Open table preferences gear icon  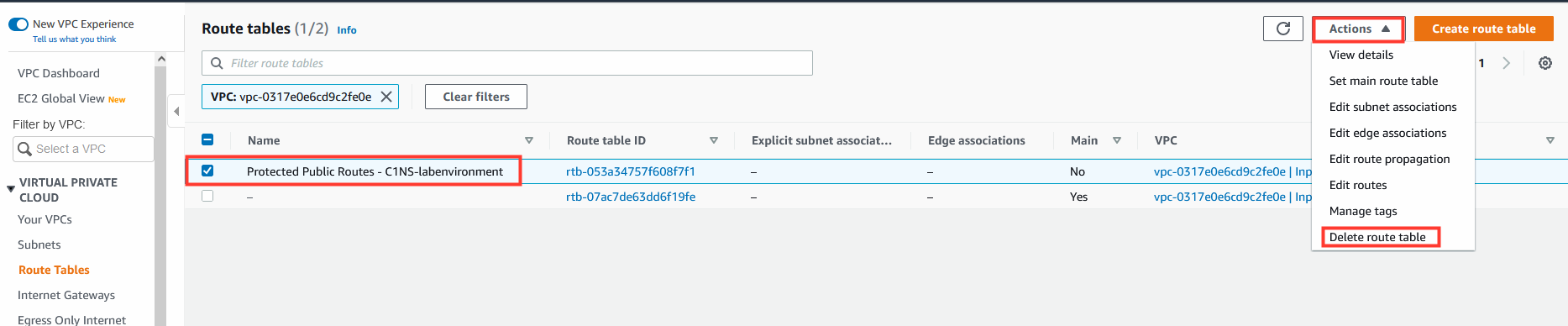[x=1544, y=63]
